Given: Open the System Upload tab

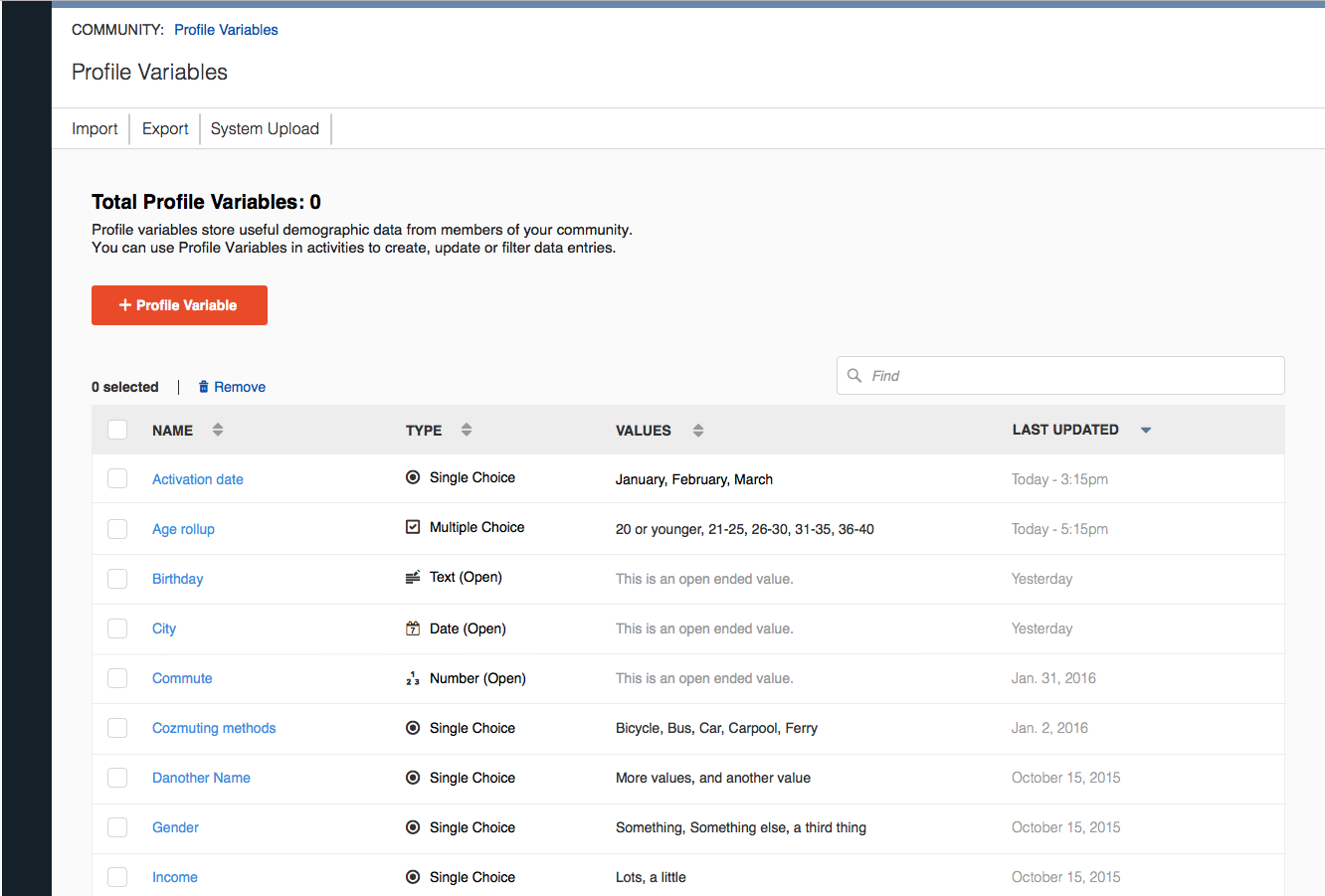Looking at the screenshot, I should click(x=265, y=128).
